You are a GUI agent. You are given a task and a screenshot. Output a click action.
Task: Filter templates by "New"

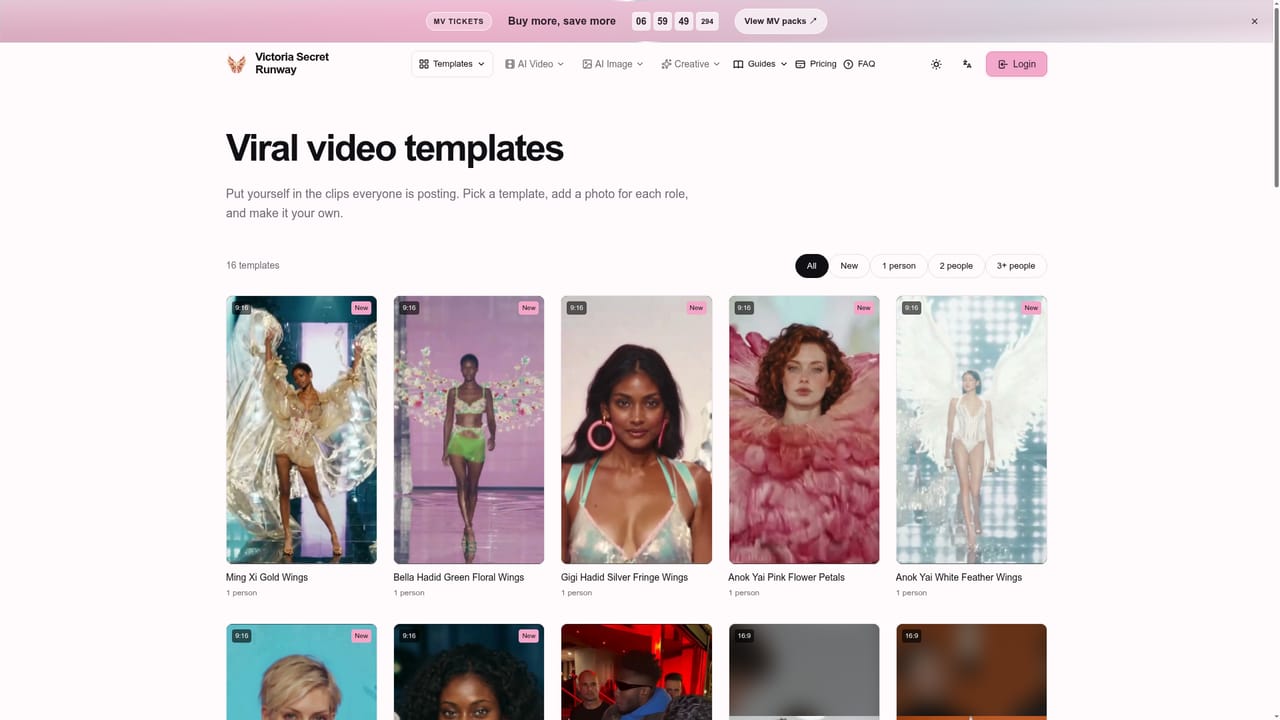849,266
